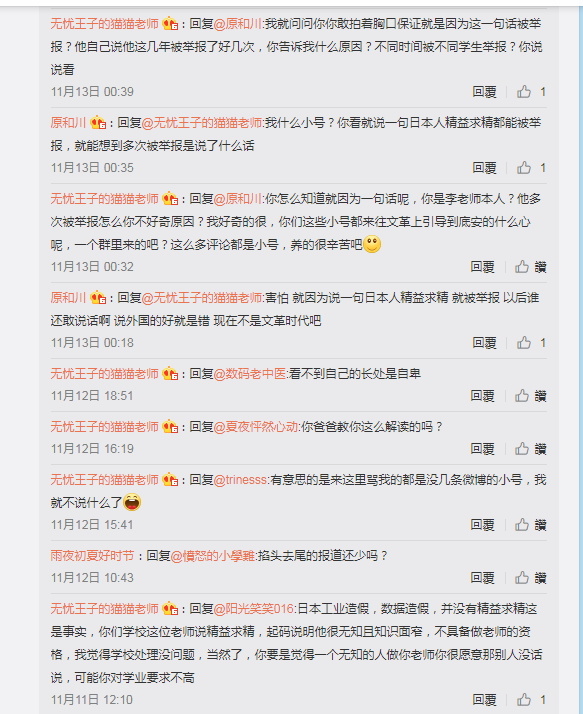The height and width of the screenshot is (714, 583).
Task: Click membership badge next to 原和川 in 00:35 comment
Action: click(x=98, y=122)
